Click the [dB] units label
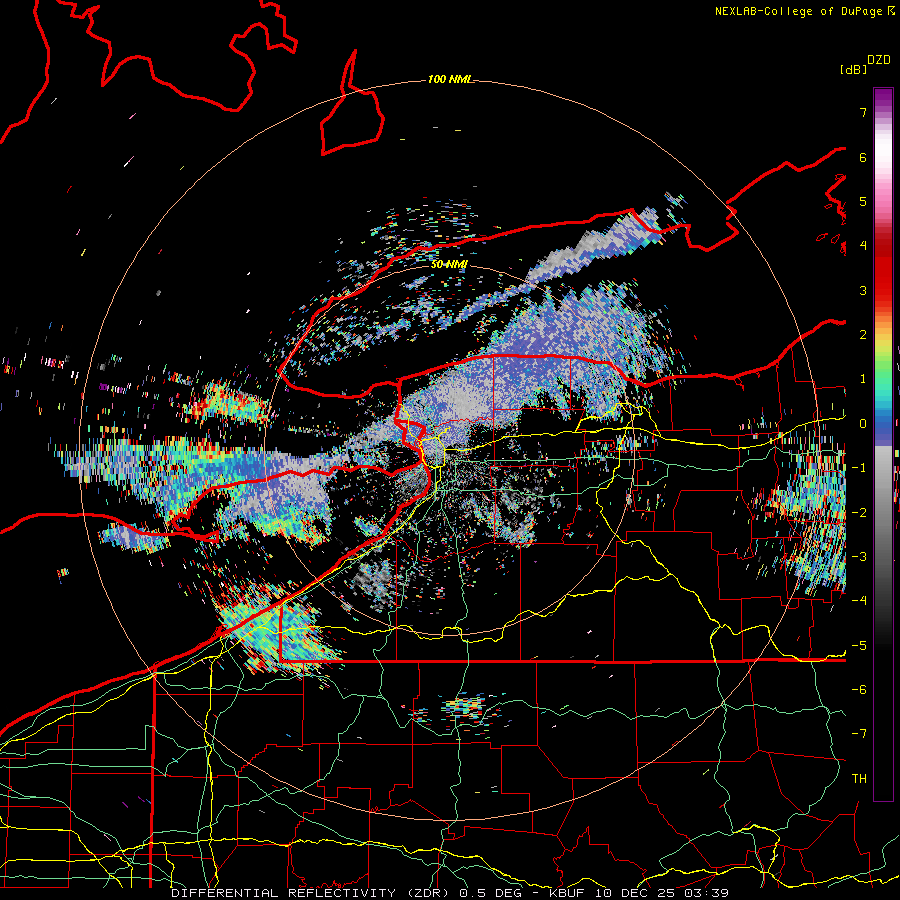Screen dimensions: 900x900 pyautogui.click(x=853, y=69)
